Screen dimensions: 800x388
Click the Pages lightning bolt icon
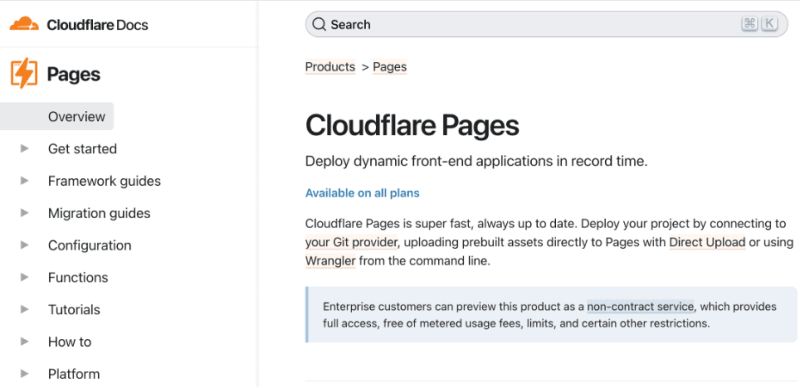click(x=24, y=73)
